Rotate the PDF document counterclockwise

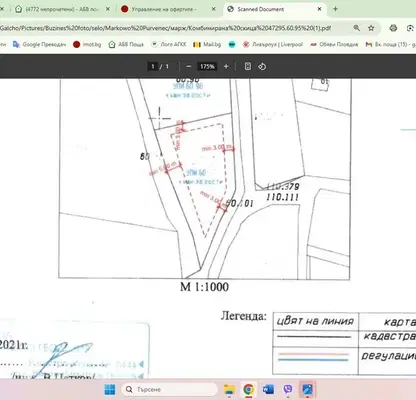click(262, 66)
